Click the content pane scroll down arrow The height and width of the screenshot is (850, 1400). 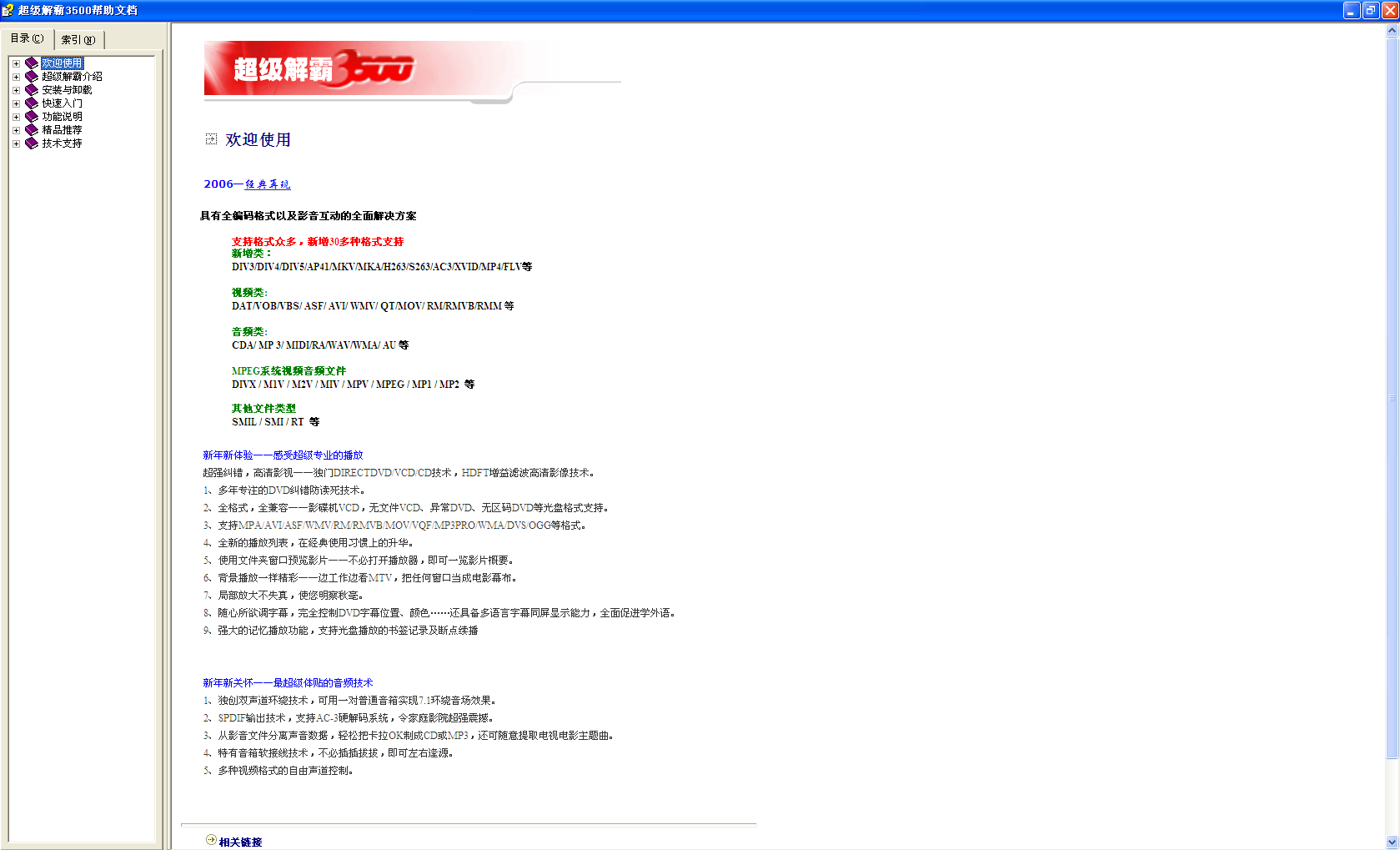pos(1392,842)
